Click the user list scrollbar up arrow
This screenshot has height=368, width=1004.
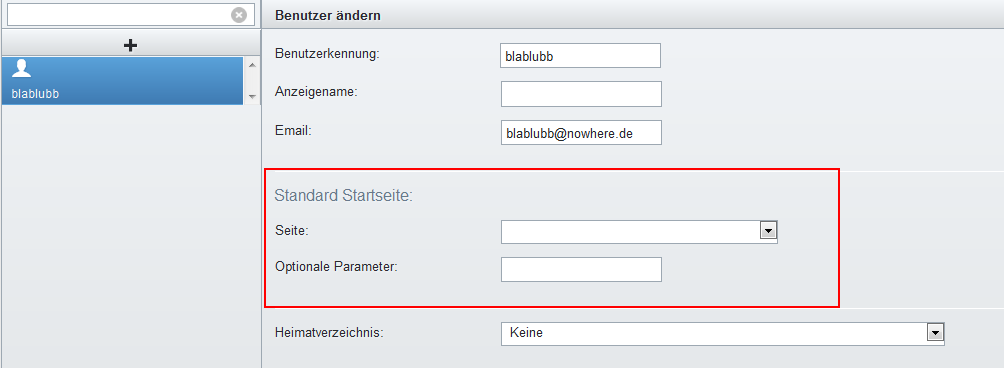[x=251, y=65]
